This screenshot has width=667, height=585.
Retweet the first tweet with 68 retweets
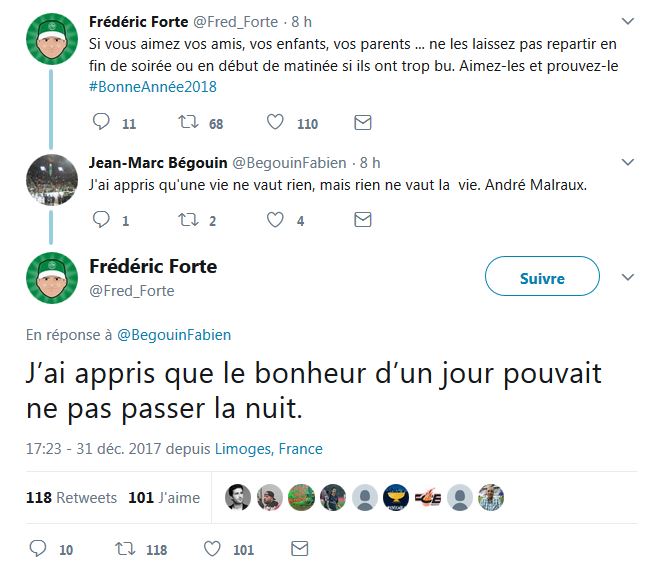[x=184, y=123]
